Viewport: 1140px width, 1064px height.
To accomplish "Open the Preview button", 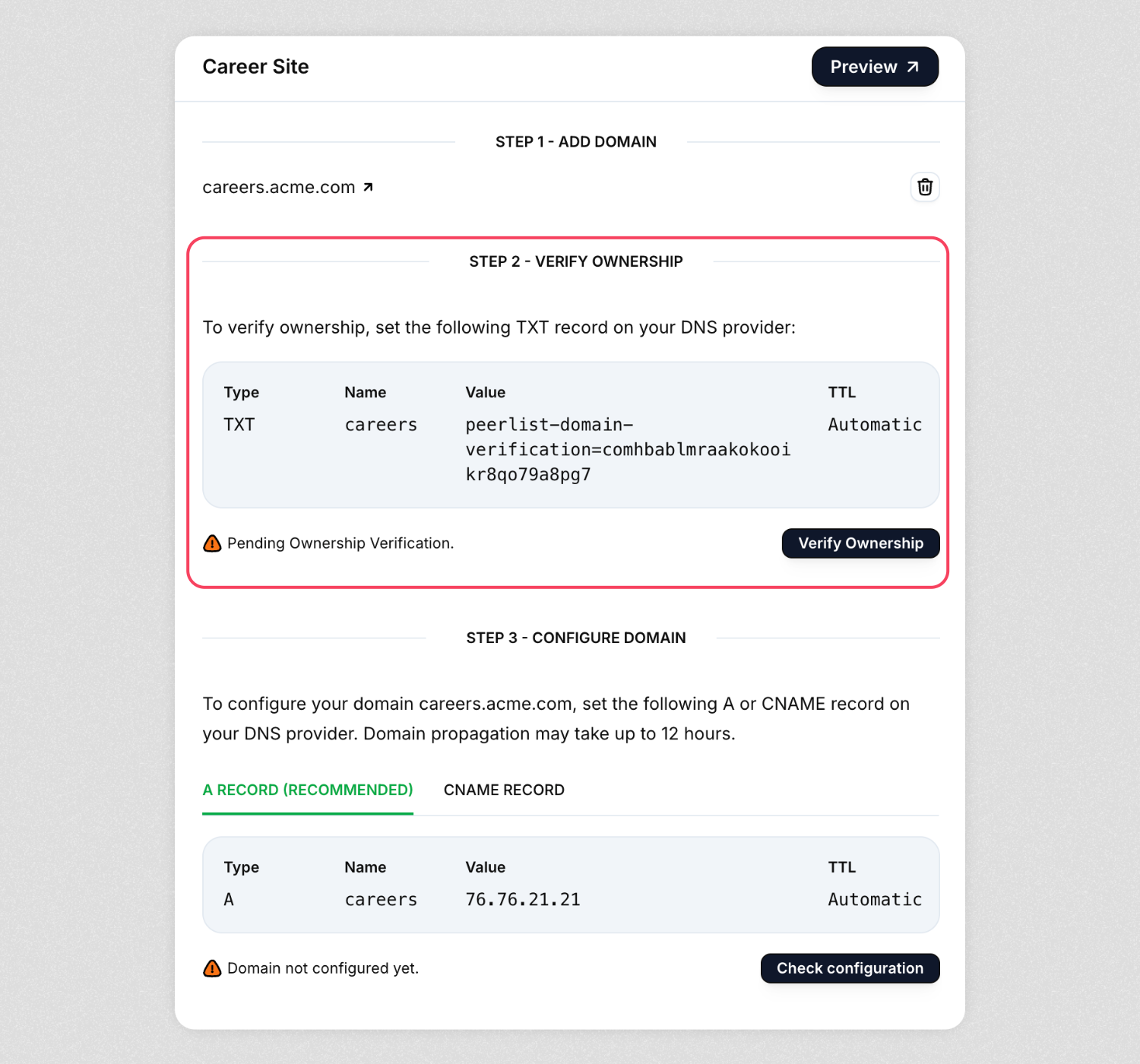I will 874,67.
